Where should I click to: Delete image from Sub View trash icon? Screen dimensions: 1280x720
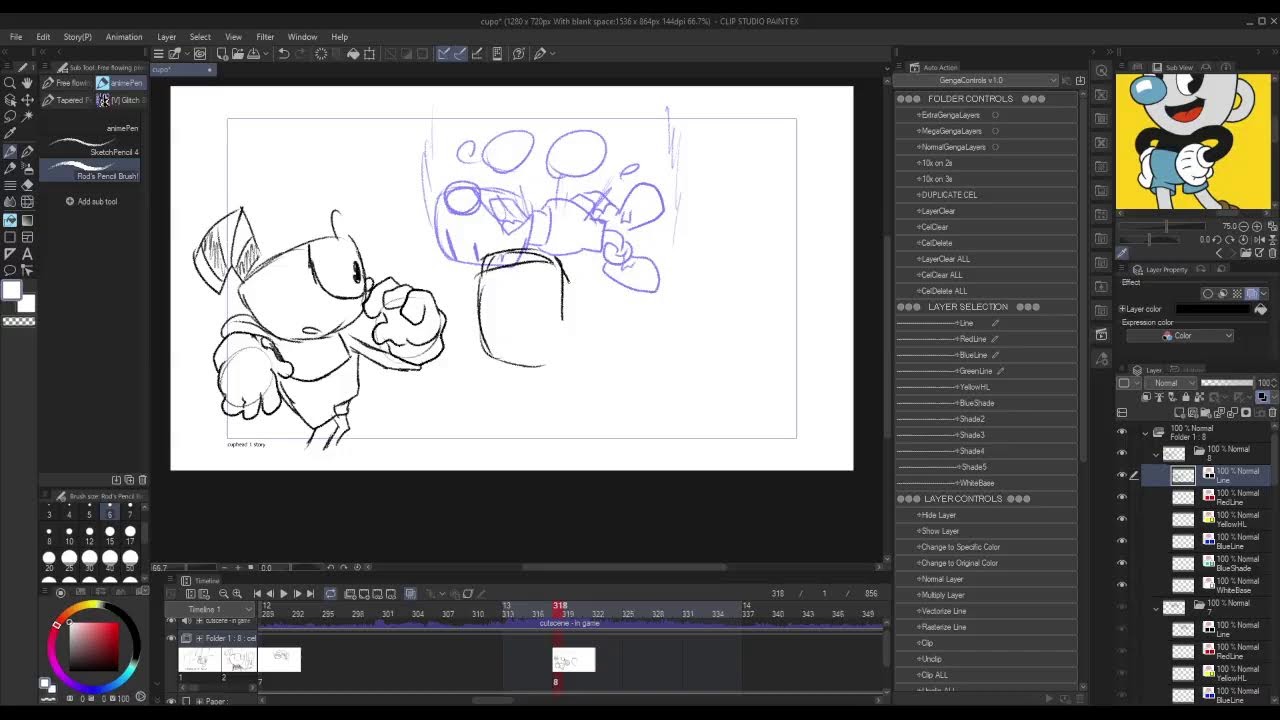click(x=1272, y=253)
